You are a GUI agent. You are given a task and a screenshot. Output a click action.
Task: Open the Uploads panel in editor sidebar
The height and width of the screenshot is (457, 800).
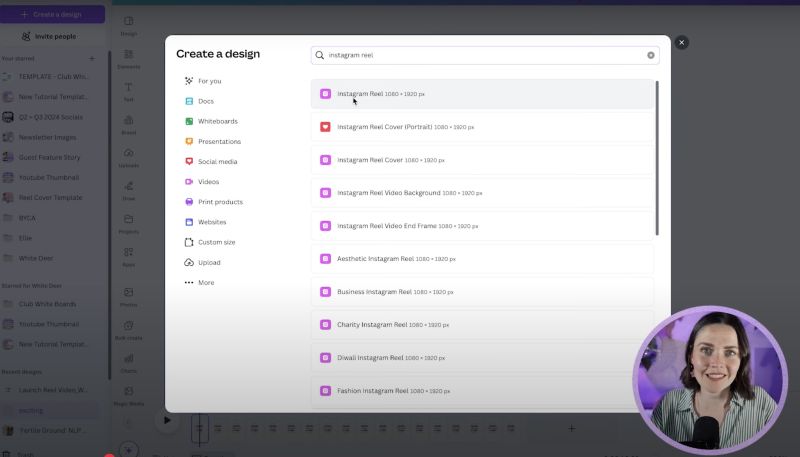click(129, 158)
